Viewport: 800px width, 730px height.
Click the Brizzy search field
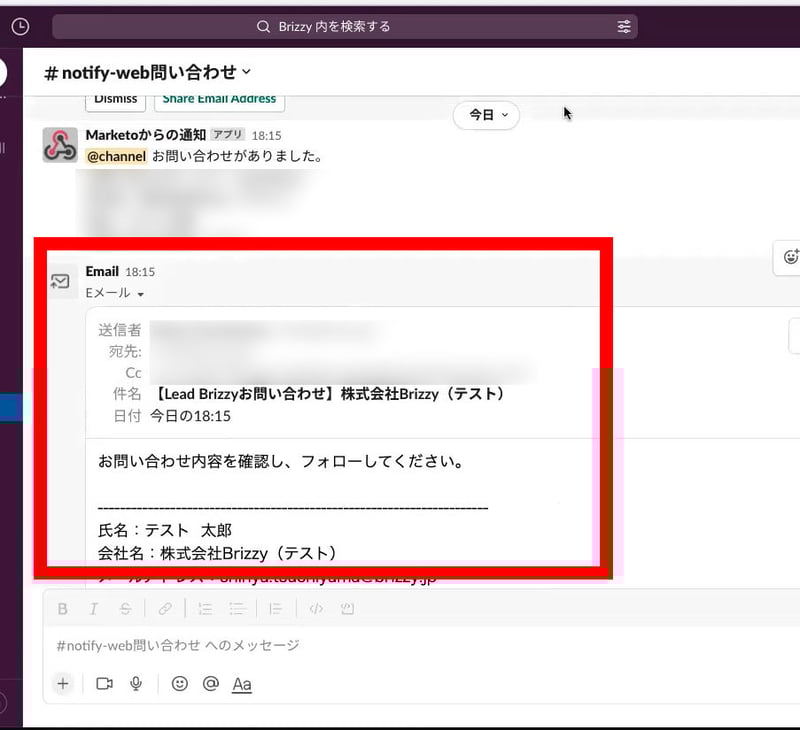click(x=344, y=27)
